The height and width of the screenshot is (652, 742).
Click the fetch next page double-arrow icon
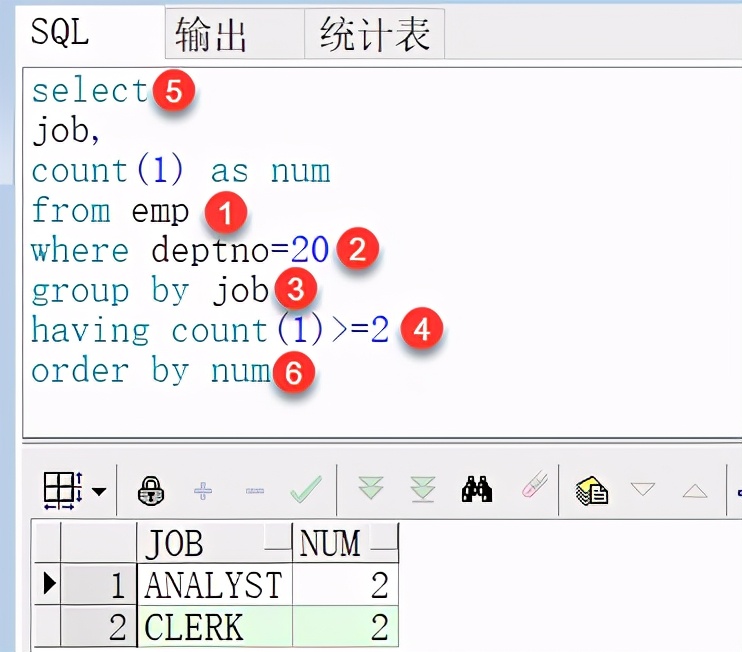click(371, 488)
